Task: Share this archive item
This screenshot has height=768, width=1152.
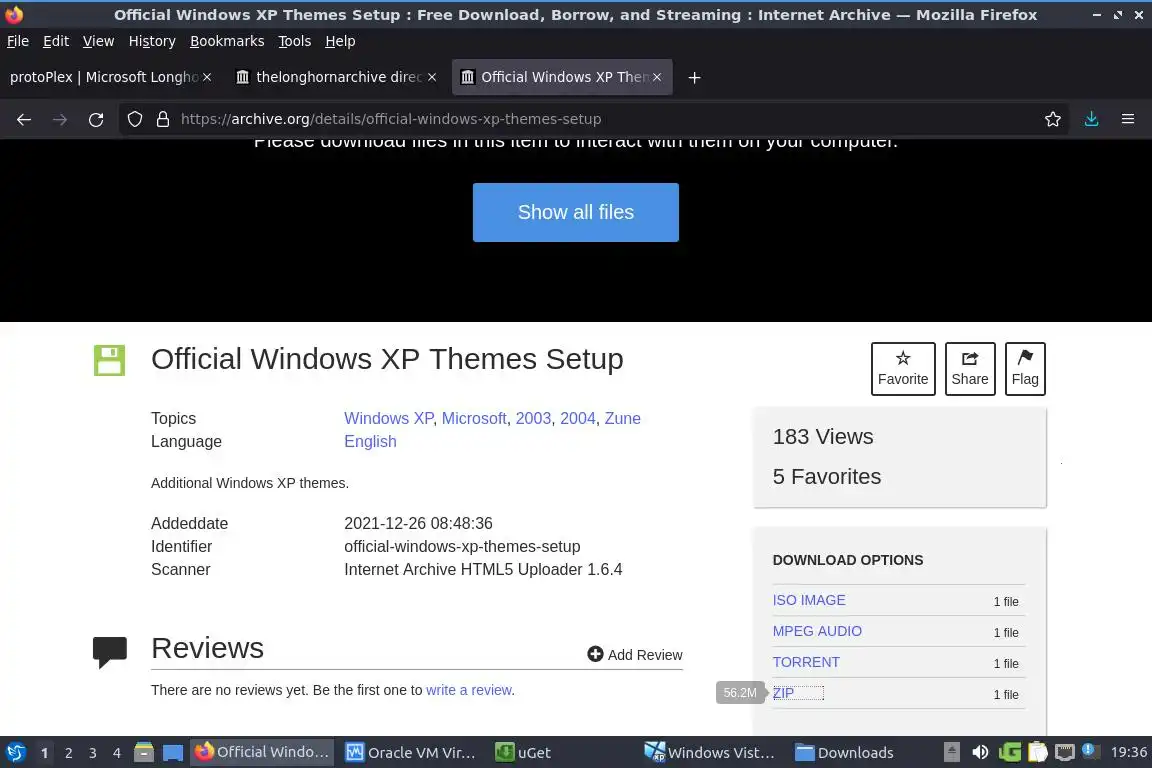Action: [x=970, y=369]
